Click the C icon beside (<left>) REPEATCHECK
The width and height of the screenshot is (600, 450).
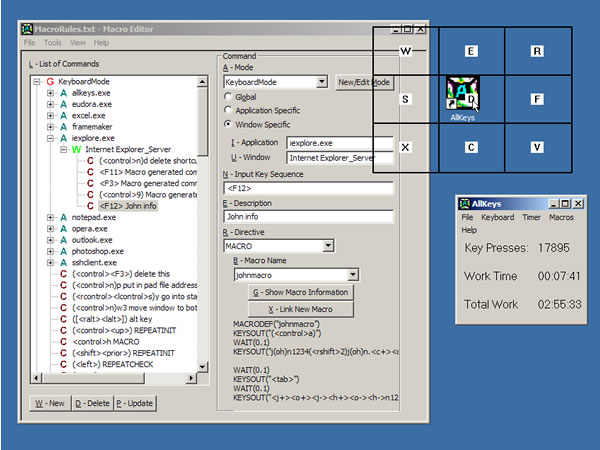point(64,364)
